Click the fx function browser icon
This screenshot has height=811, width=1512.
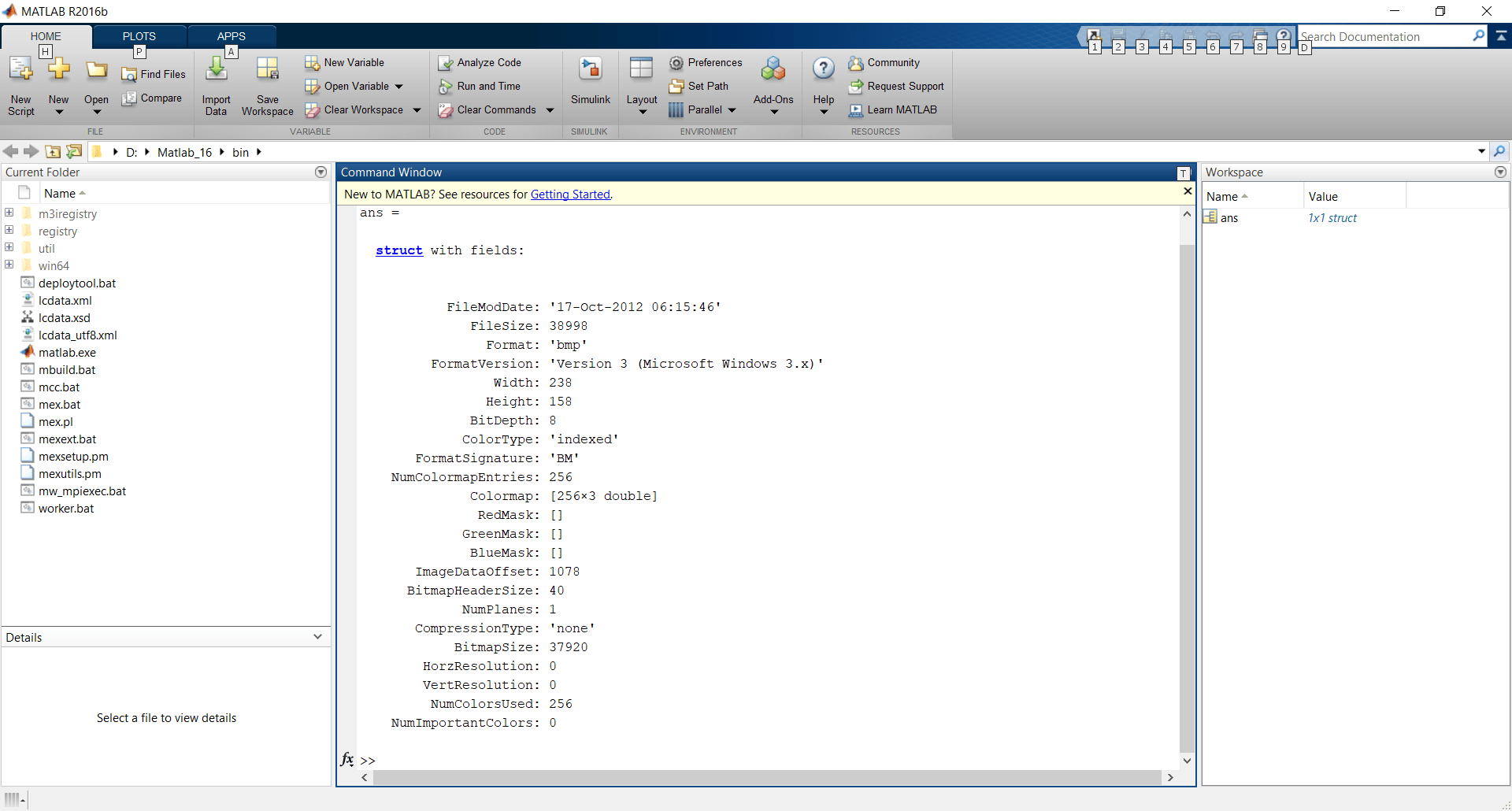click(x=347, y=759)
